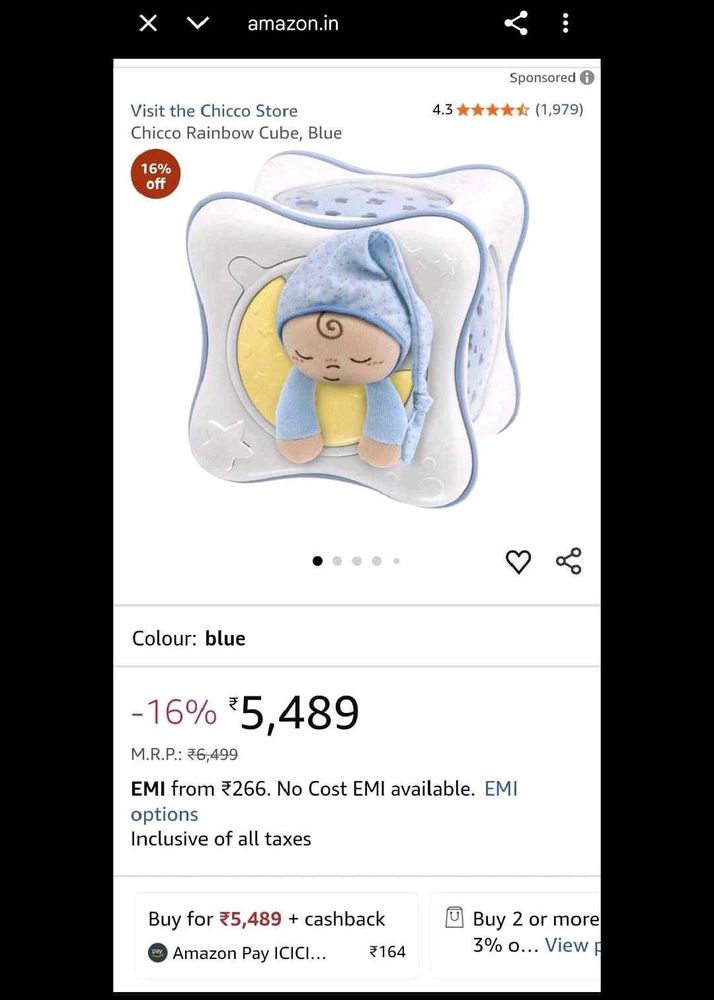
Task: Select the first carousel dot indicator
Action: click(x=317, y=561)
